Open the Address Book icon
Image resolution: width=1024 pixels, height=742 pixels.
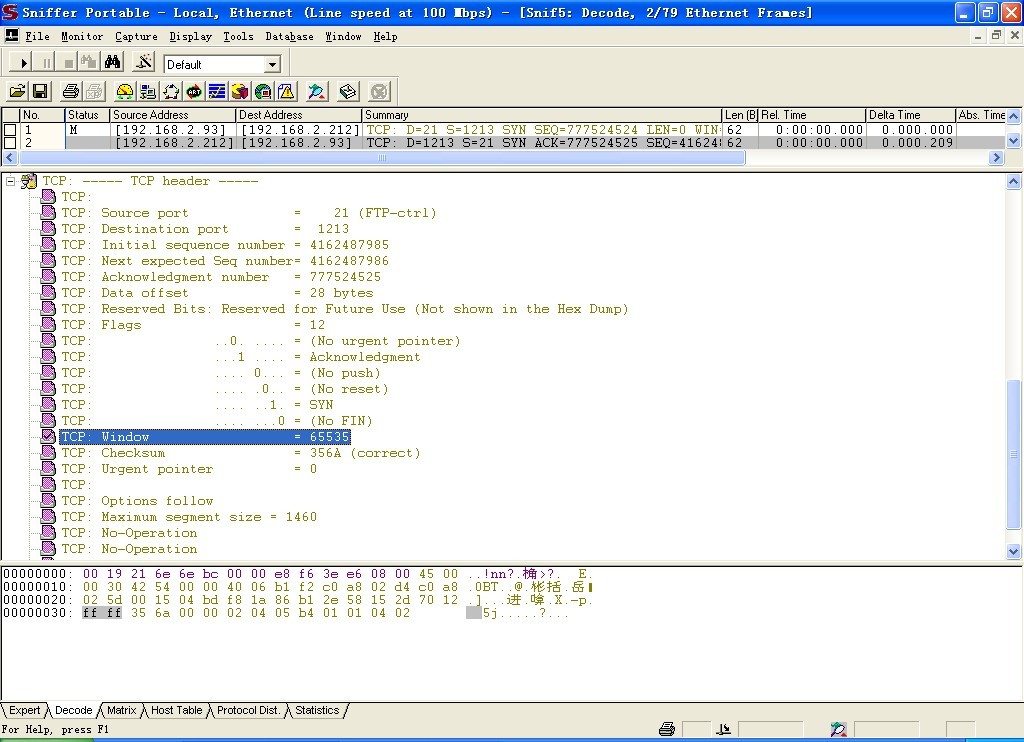click(348, 91)
